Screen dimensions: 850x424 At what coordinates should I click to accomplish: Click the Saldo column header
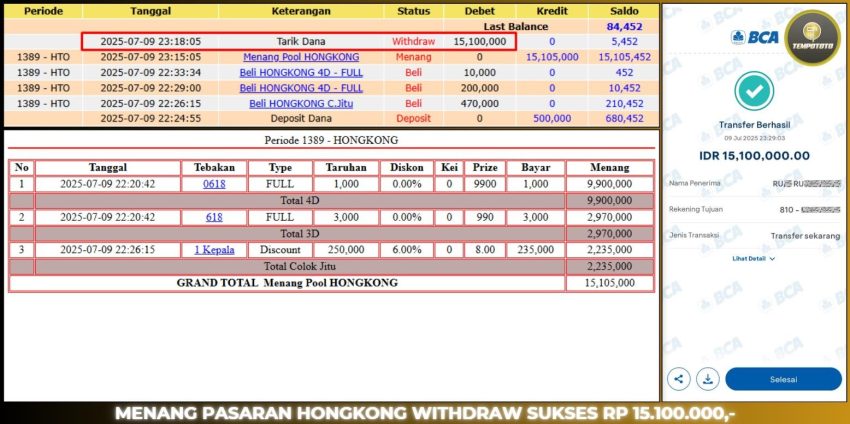coord(624,11)
